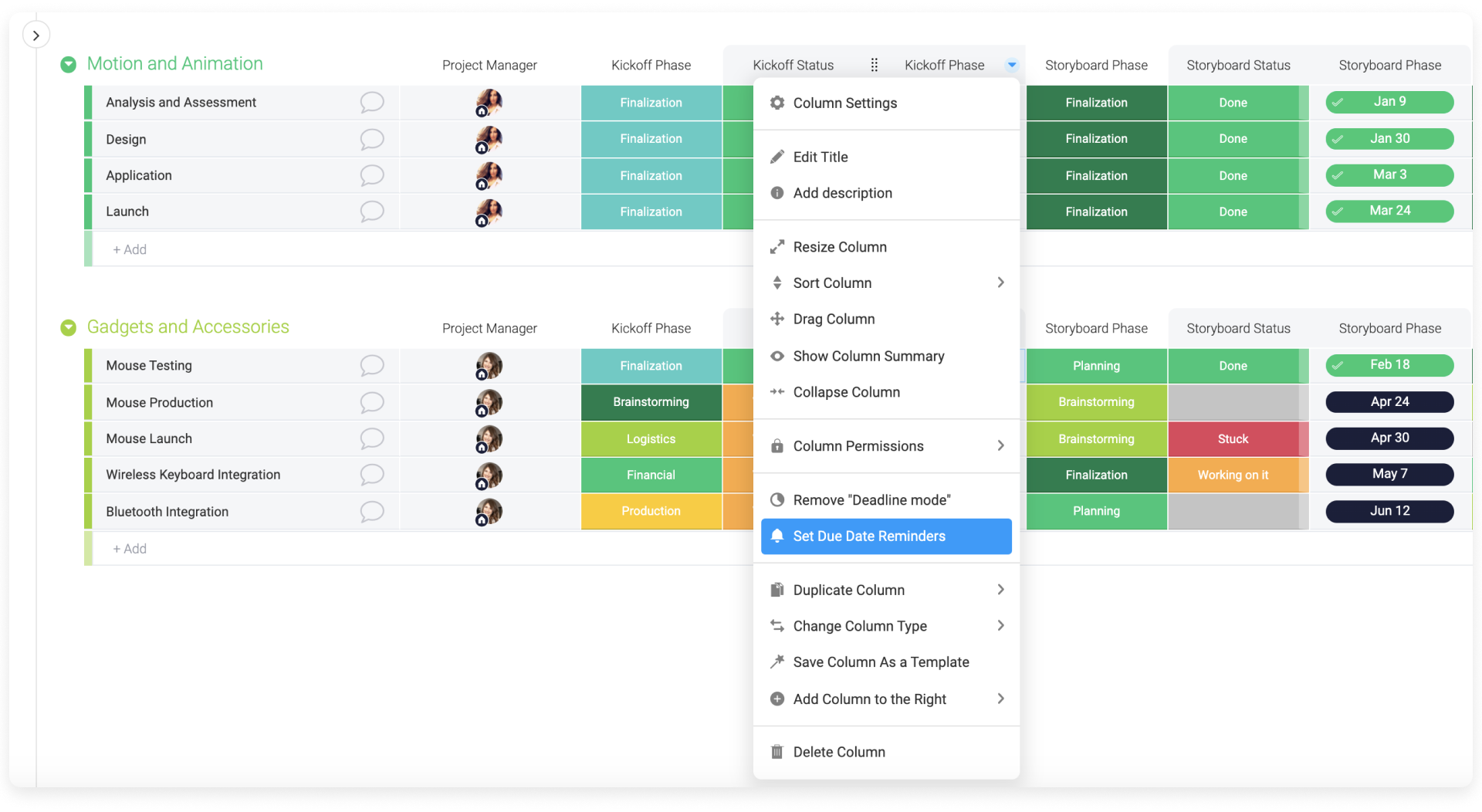Open conversation bubble for Mouse Production
The image size is (1482, 812).
click(x=372, y=402)
